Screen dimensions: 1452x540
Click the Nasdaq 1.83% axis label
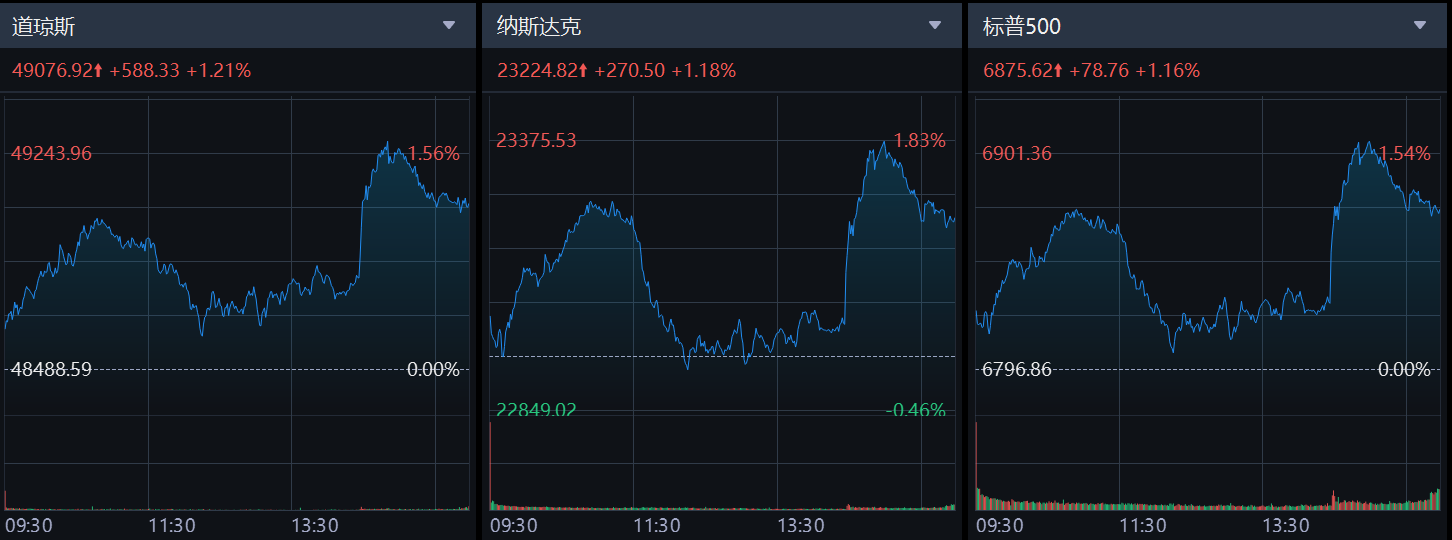[x=919, y=141]
